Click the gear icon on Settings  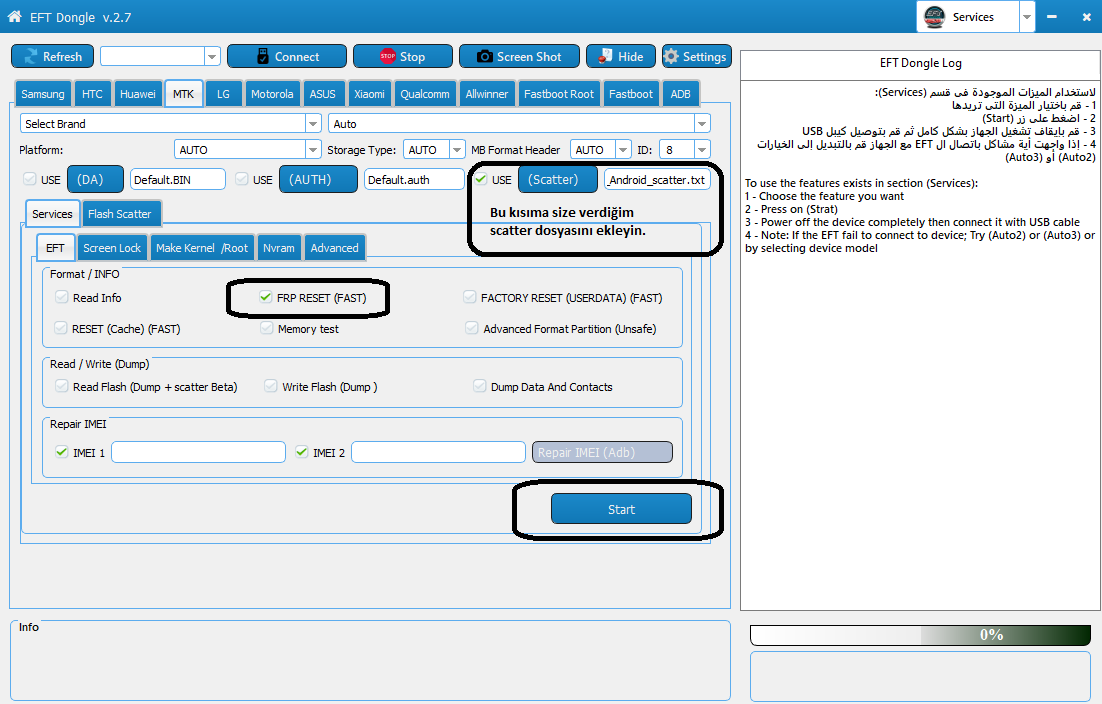(671, 56)
